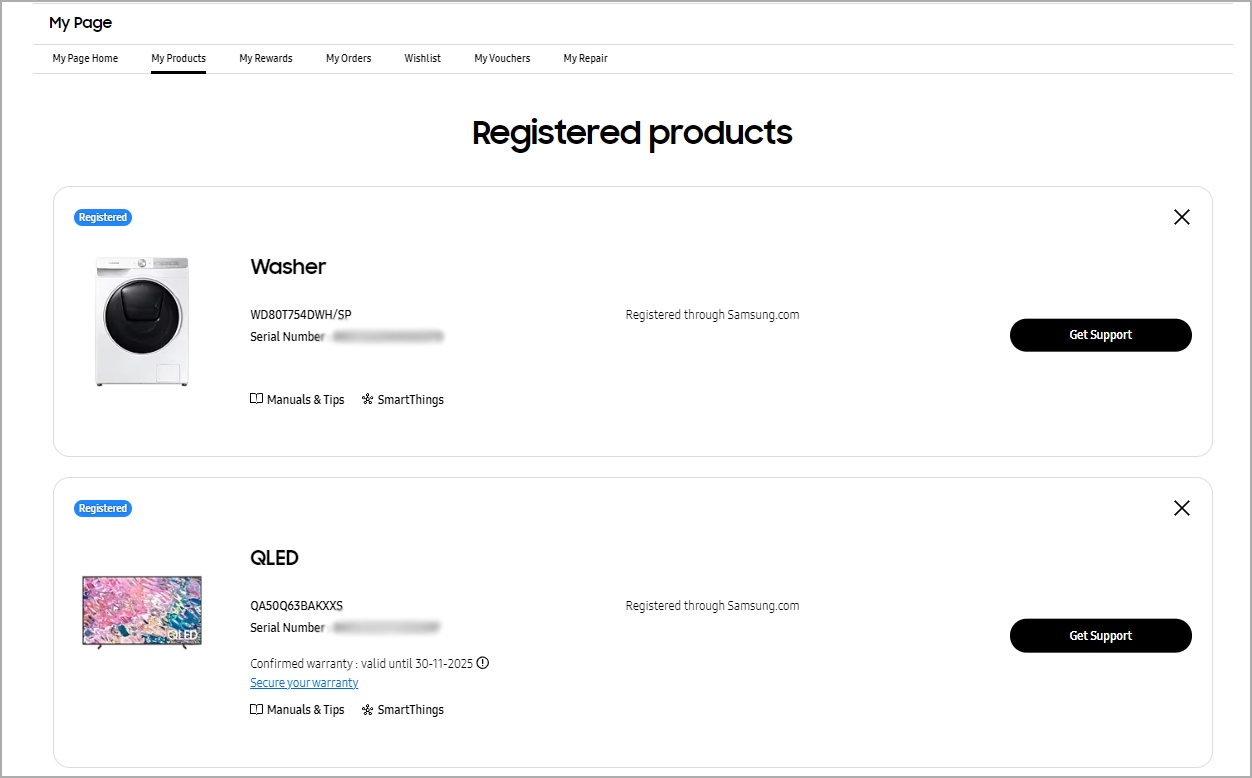
Task: Get Support for the Washer
Action: [x=1100, y=335]
